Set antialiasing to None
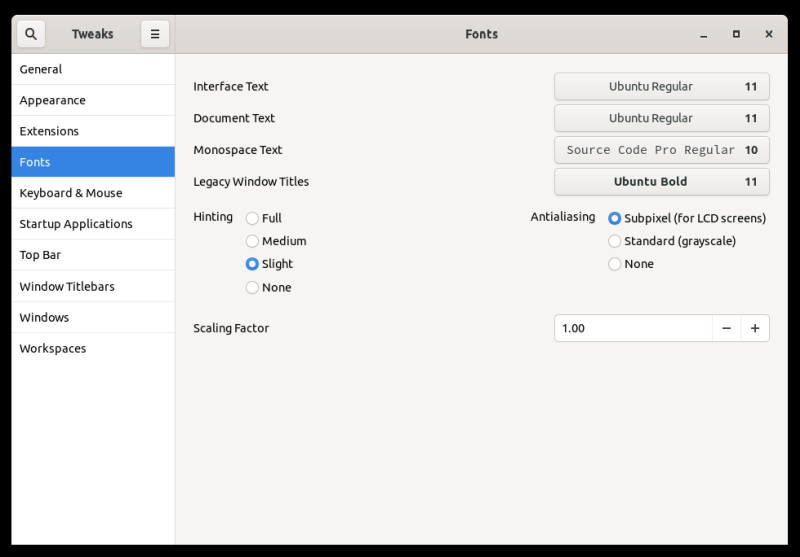800x557 pixels. [615, 264]
